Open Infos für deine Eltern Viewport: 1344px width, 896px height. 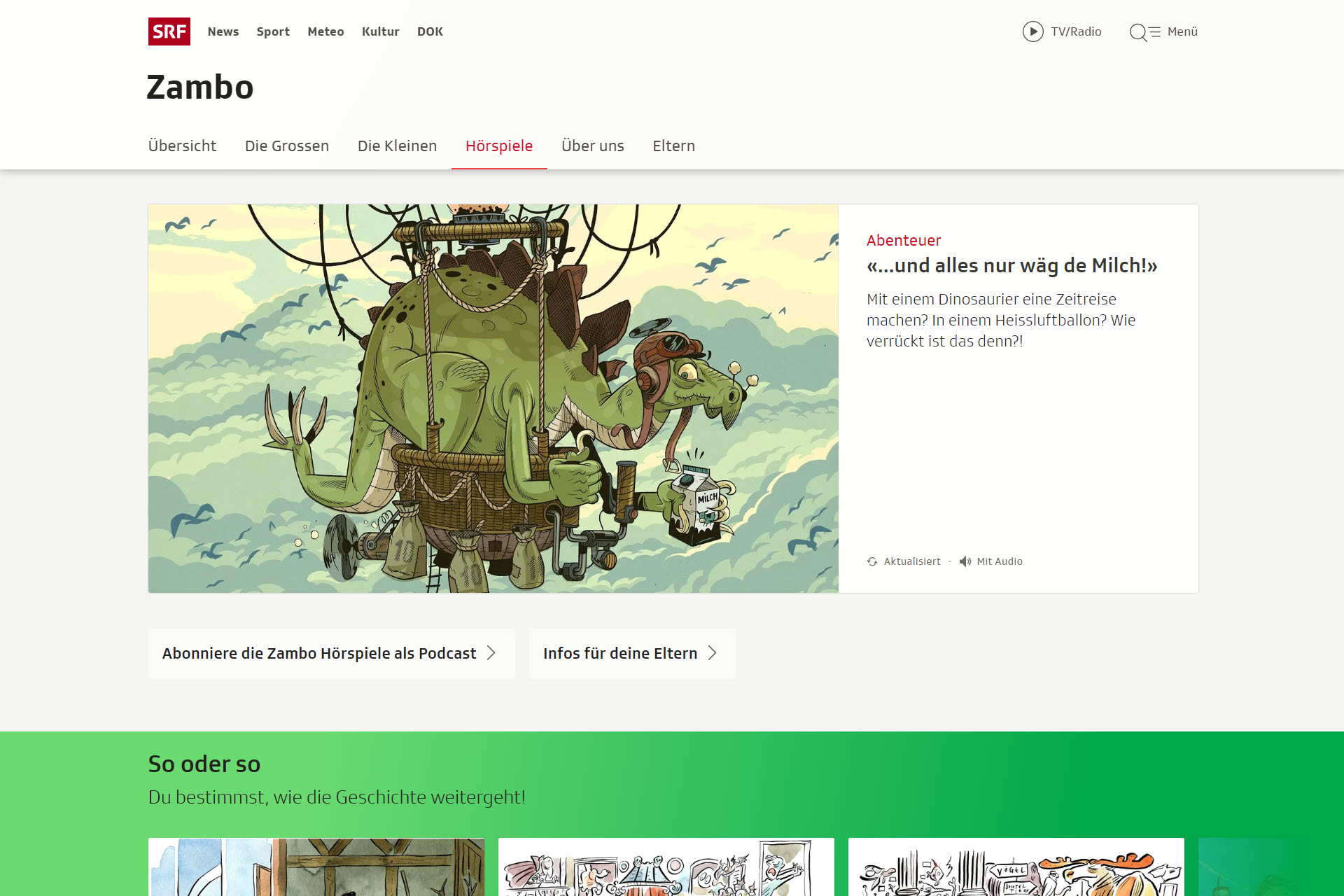pyautogui.click(x=632, y=653)
